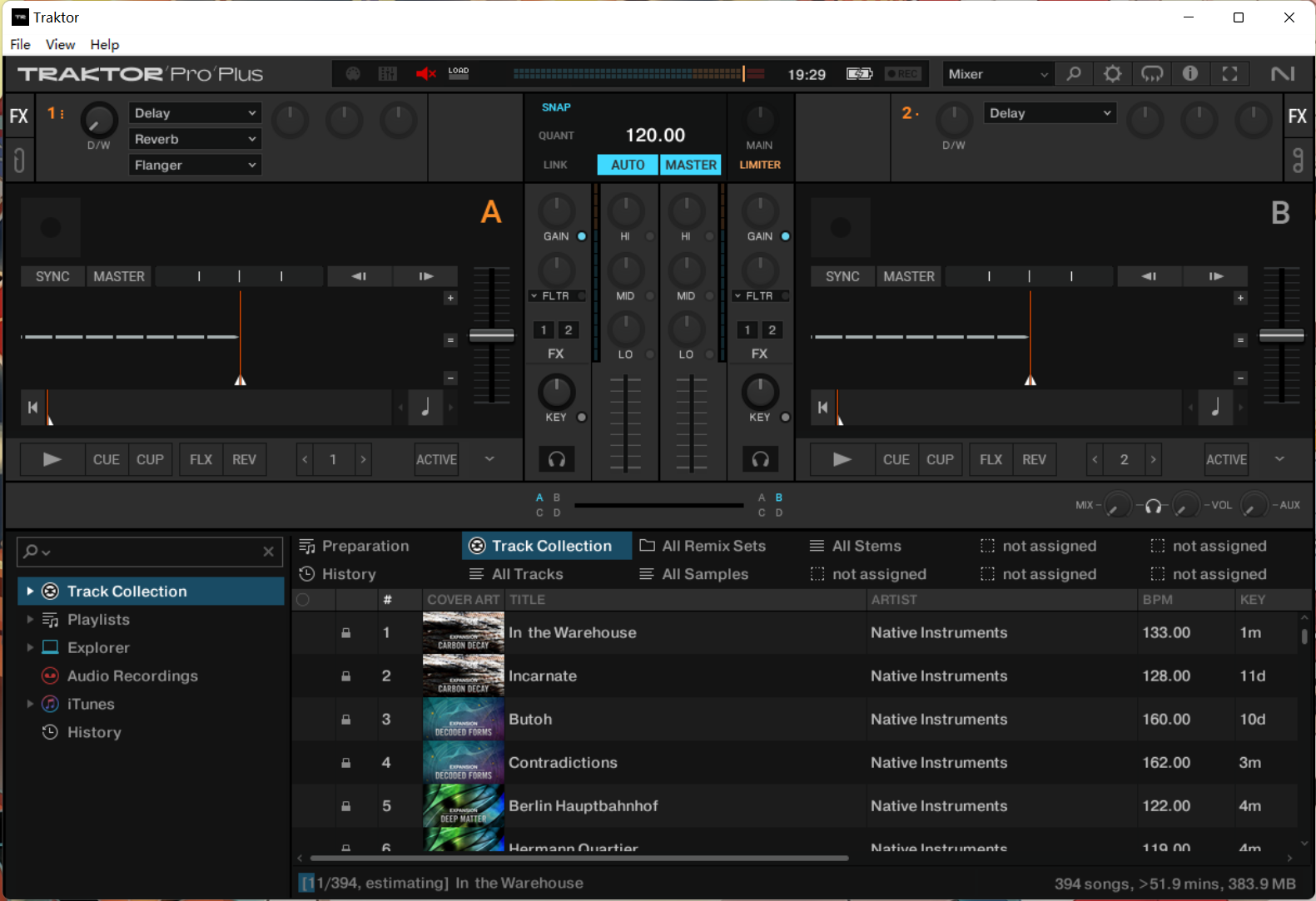Expand the iTunes tree node

point(30,704)
